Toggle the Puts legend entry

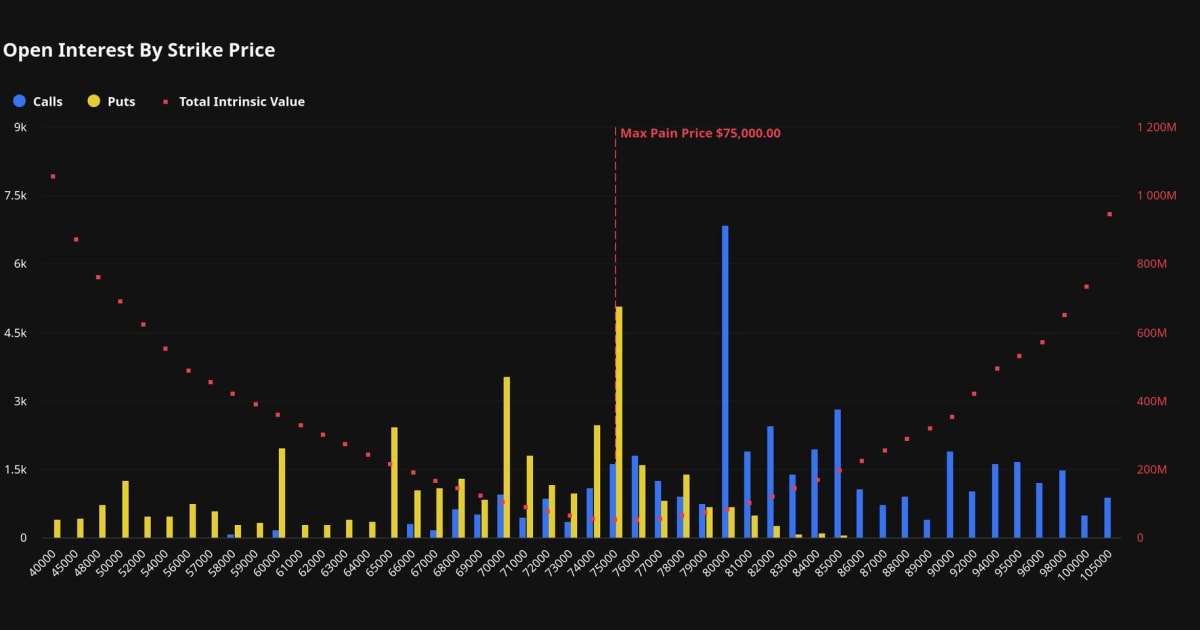coord(112,101)
